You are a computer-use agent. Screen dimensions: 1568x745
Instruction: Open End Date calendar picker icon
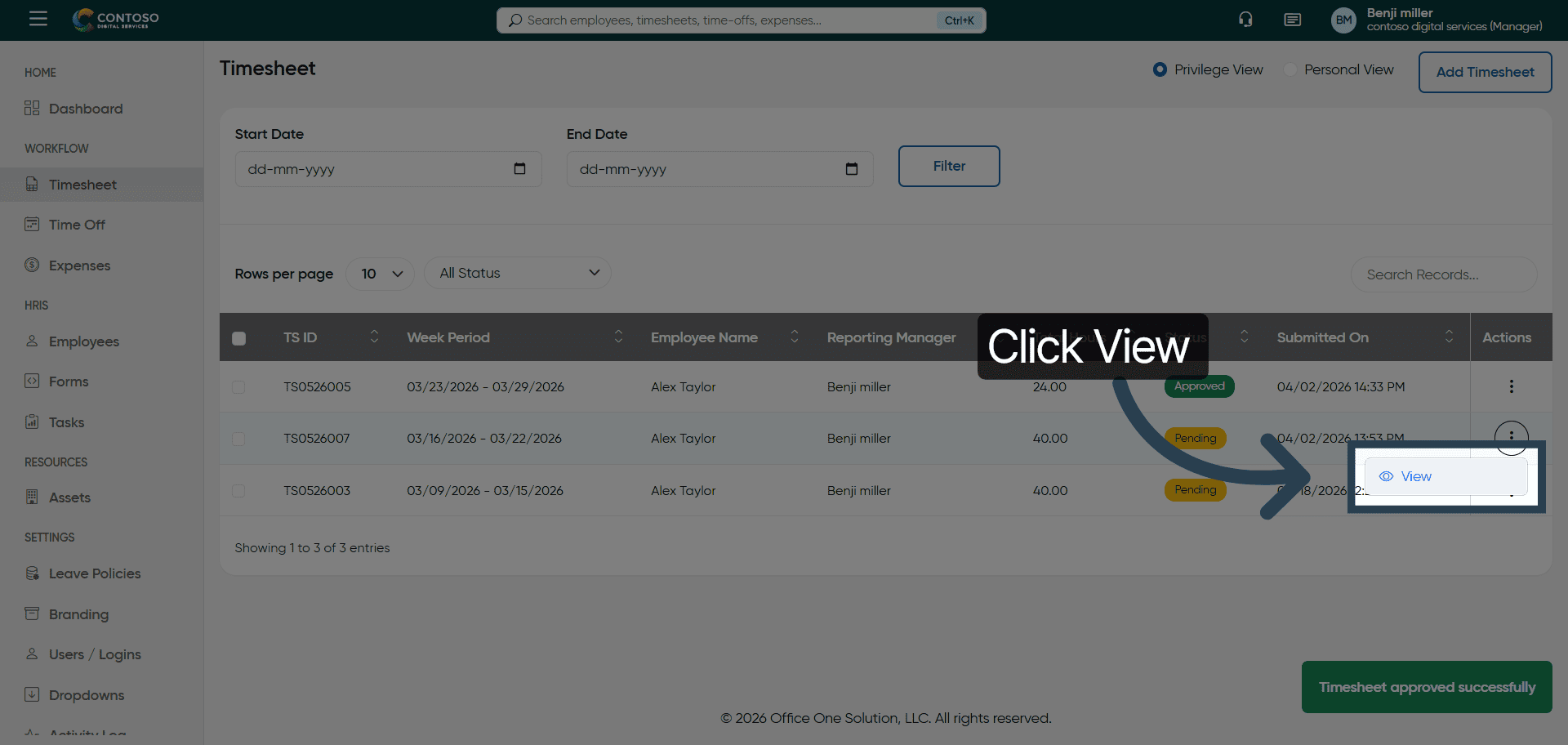click(x=851, y=169)
